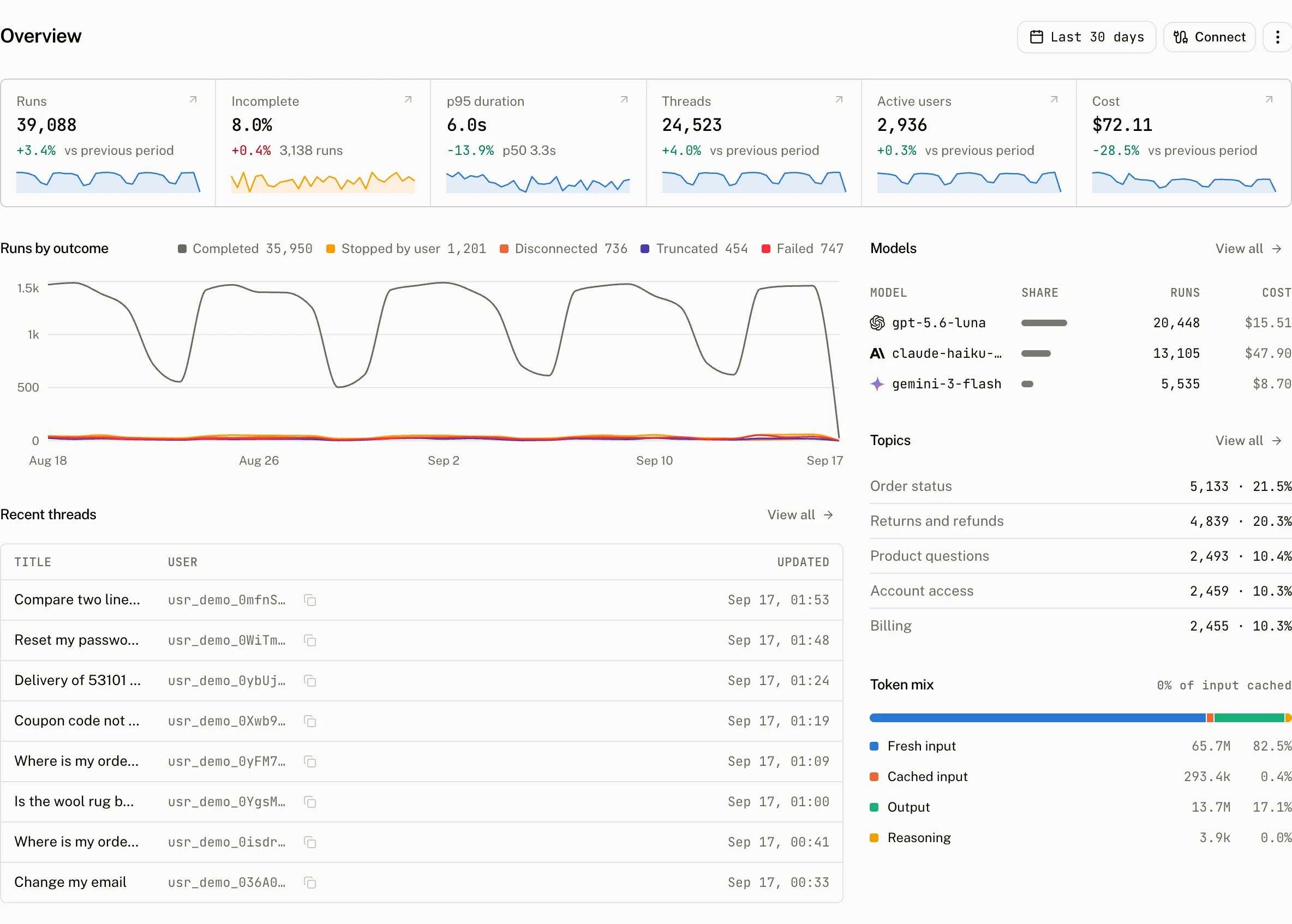The image size is (1292, 924).
Task: Click the Anthropic logo beside claude-haiku
Action: coord(877,353)
